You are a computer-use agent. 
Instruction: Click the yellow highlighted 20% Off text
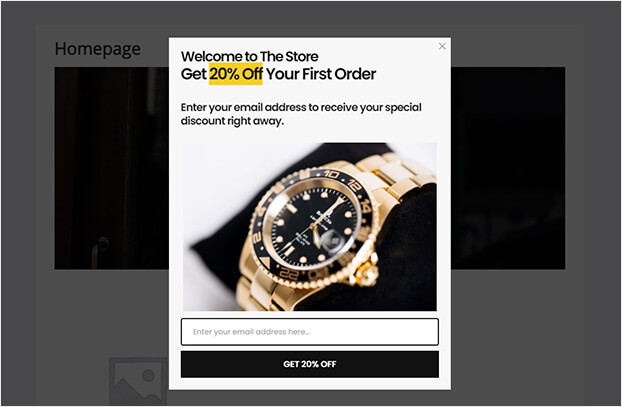[x=236, y=74]
